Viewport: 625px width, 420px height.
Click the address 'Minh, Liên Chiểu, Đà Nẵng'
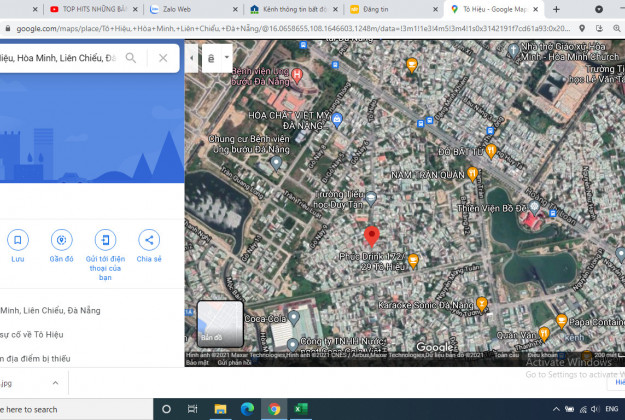[50, 310]
